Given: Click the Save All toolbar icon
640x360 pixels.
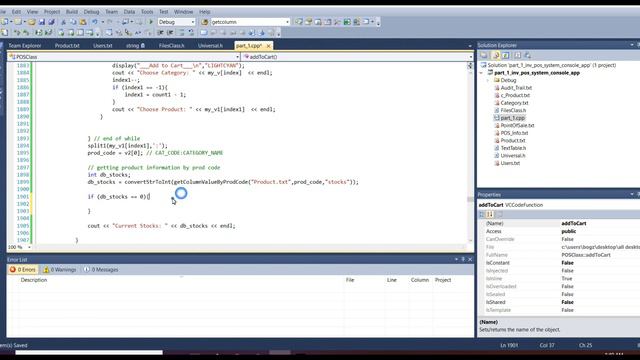Looking at the screenshot, I should tap(51, 22).
